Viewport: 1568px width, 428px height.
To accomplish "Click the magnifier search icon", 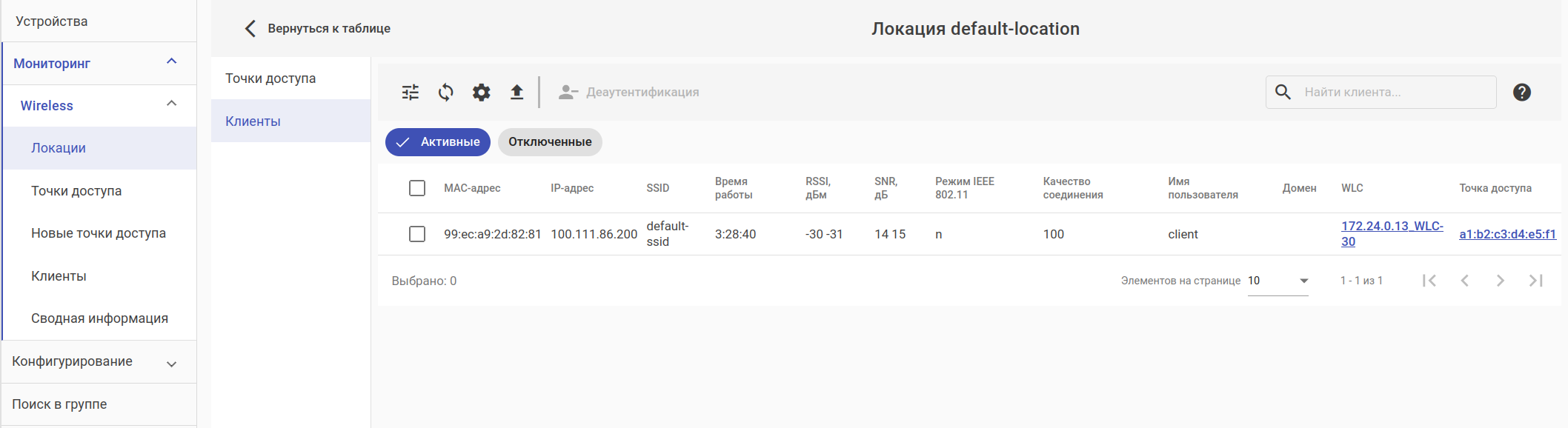I will [x=1283, y=92].
